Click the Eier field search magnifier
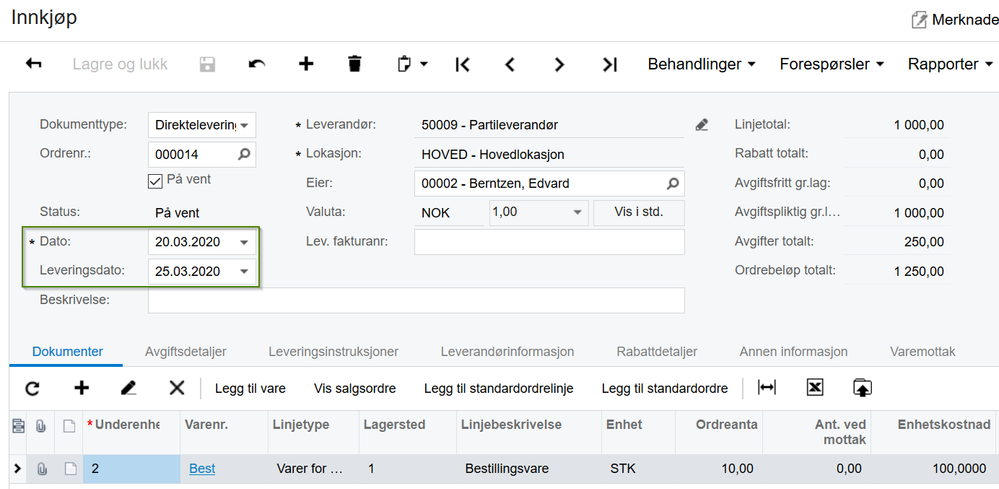 (673, 183)
